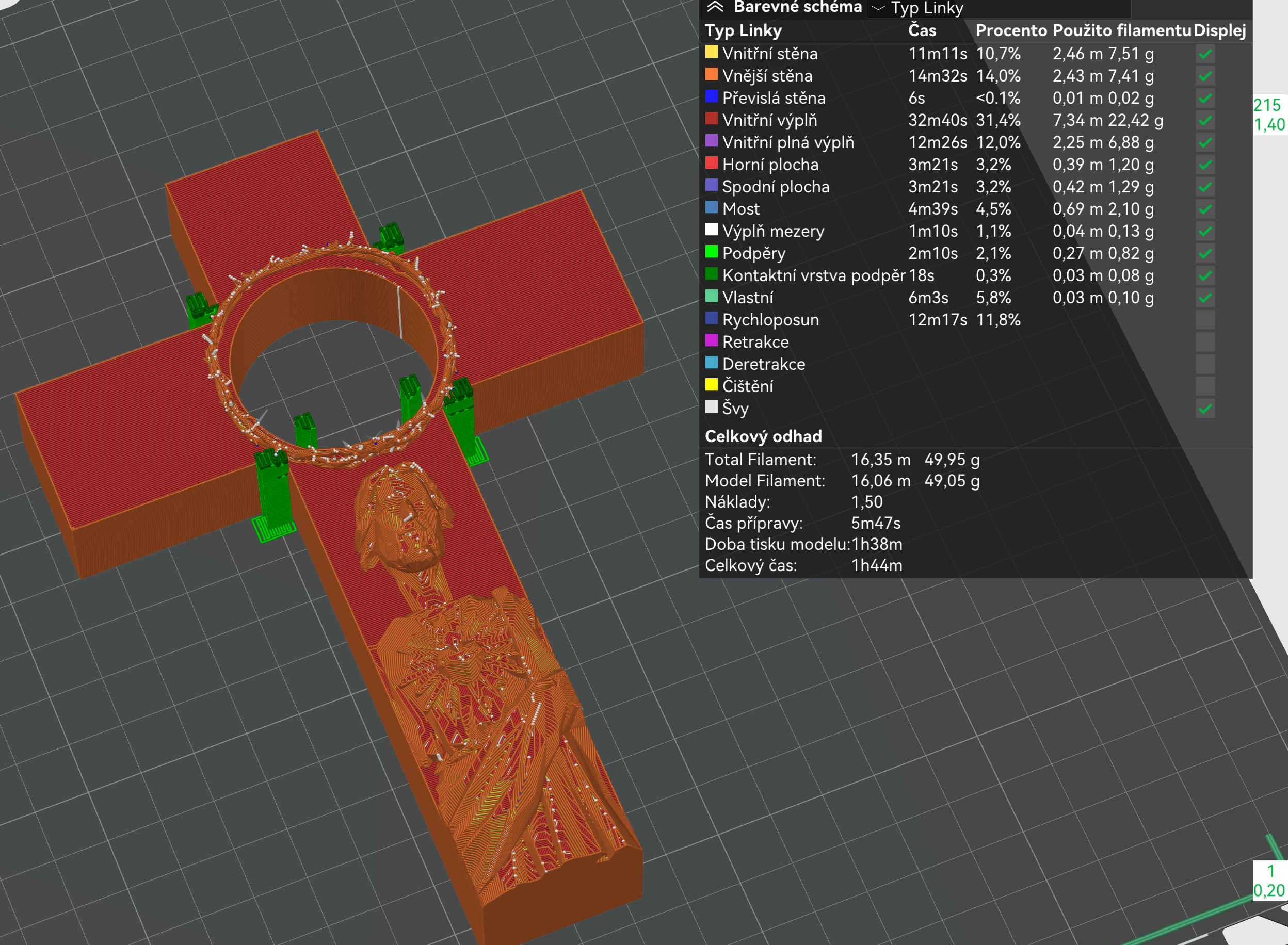Enable Čištění display checkbox
The width and height of the screenshot is (1288, 945).
(1205, 387)
